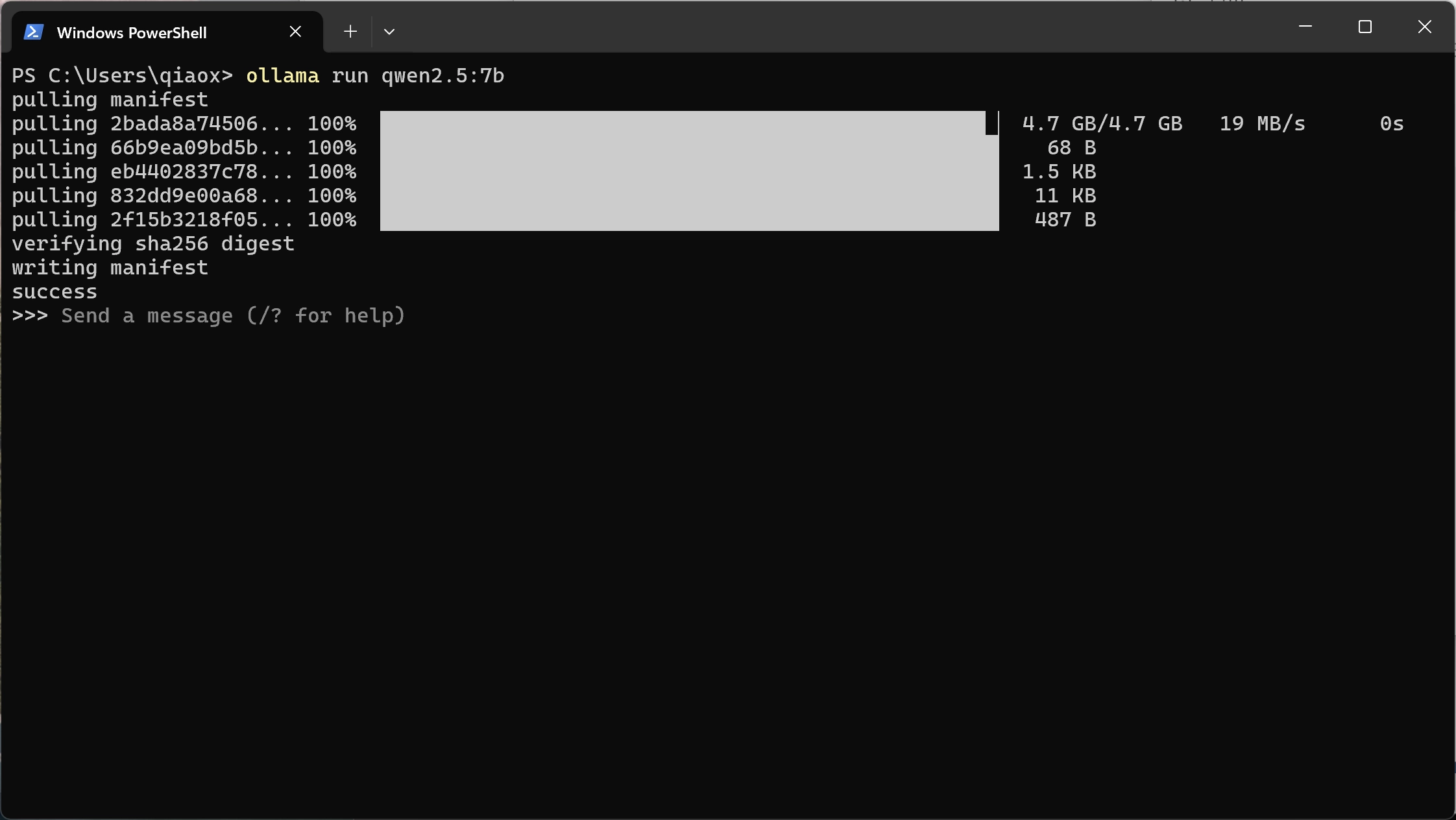Click the 'verifying sha256 digest' line
1456x820 pixels.
153,244
